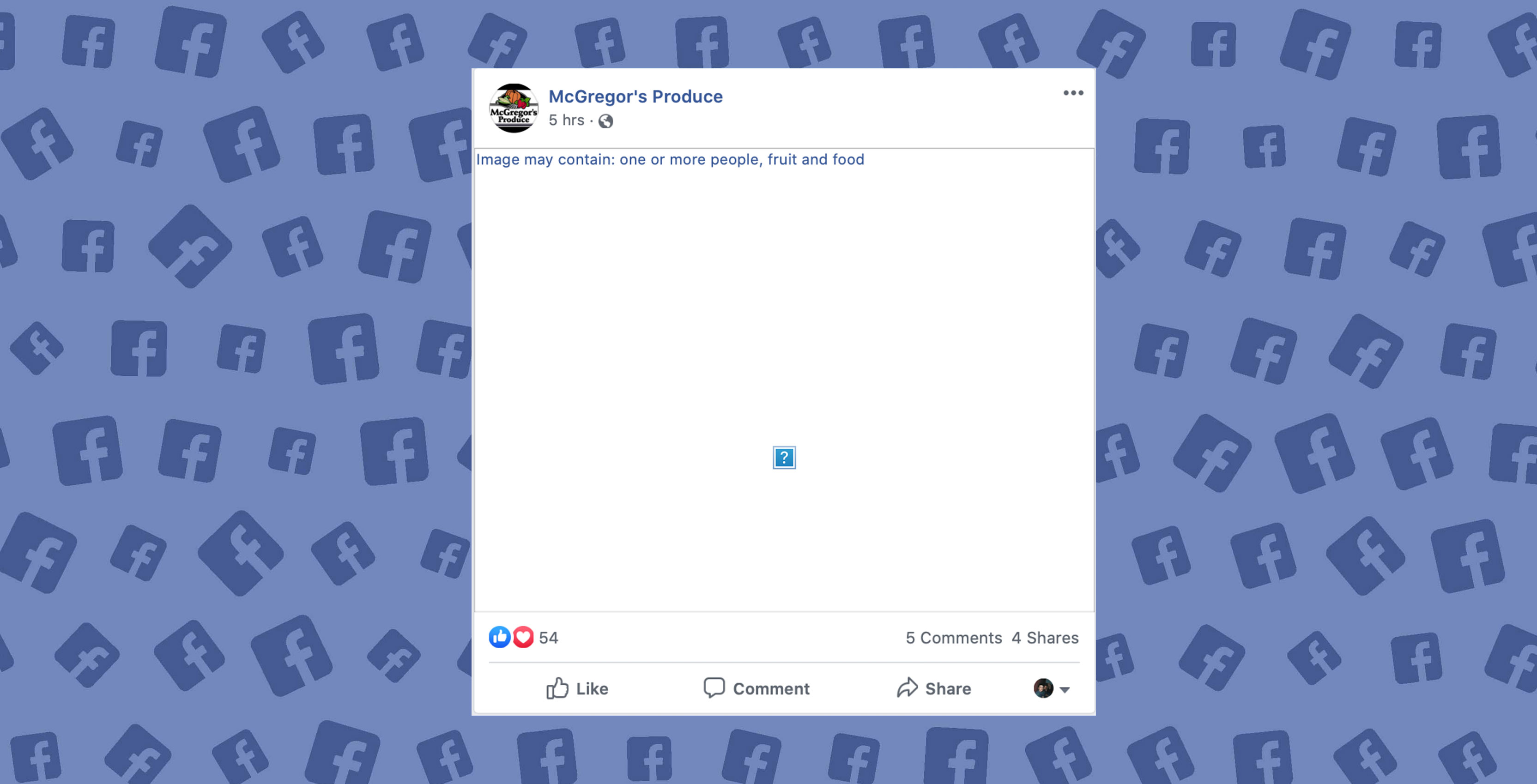
Task: Click the Share button label
Action: point(948,689)
